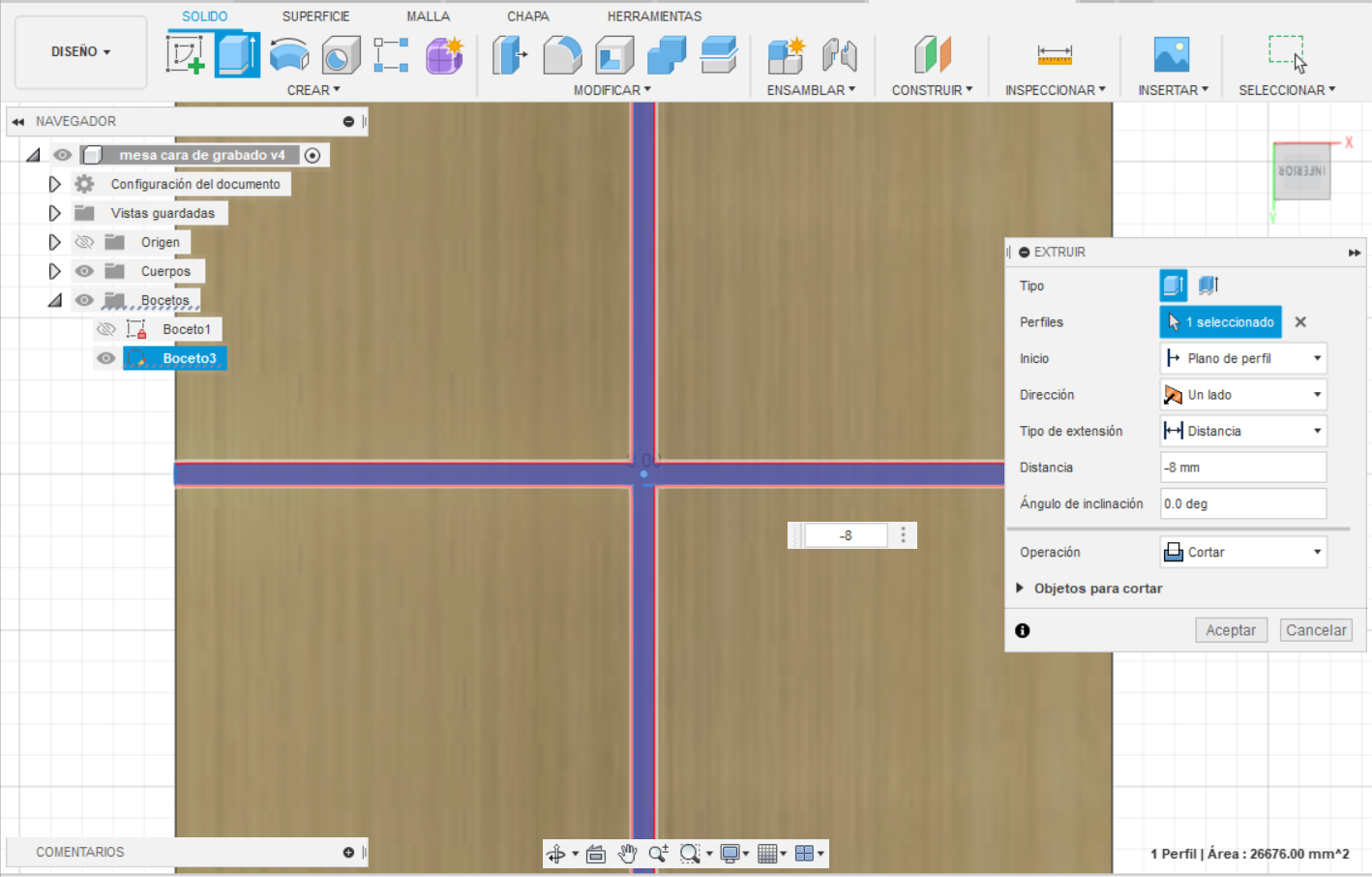Switch to the MALLA tab

429,16
